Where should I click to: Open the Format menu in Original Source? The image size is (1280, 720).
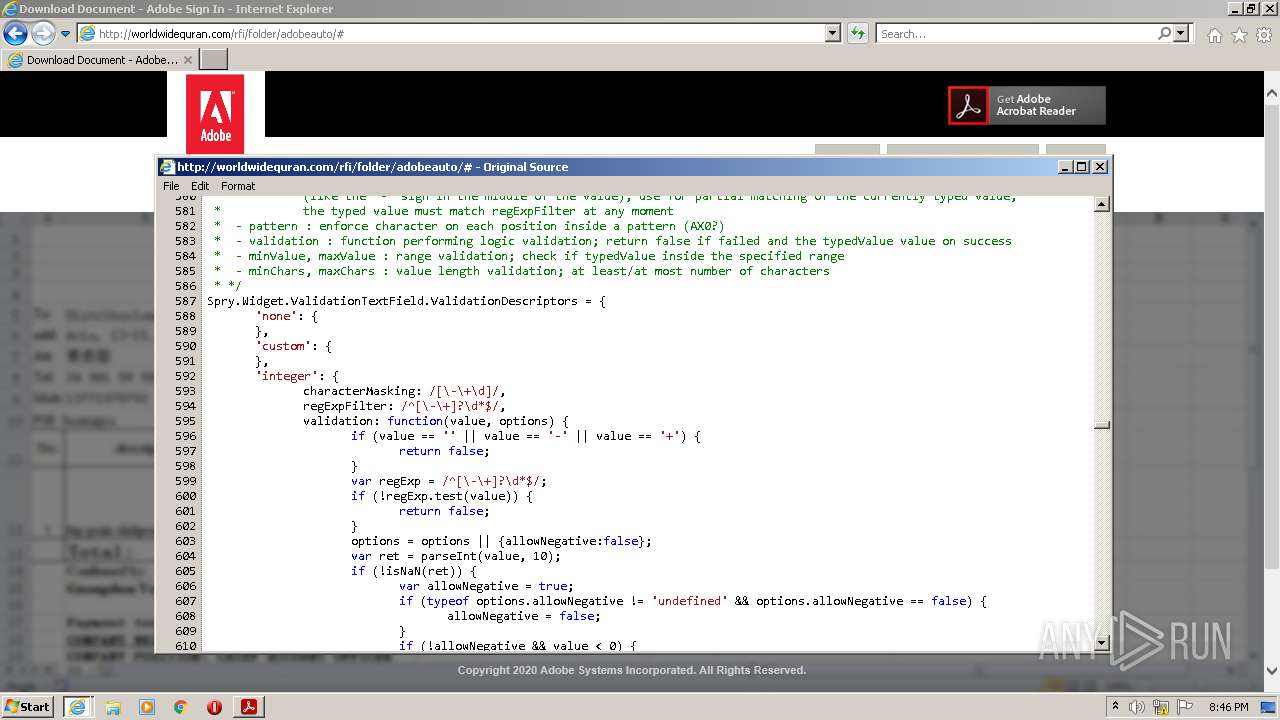[x=238, y=186]
